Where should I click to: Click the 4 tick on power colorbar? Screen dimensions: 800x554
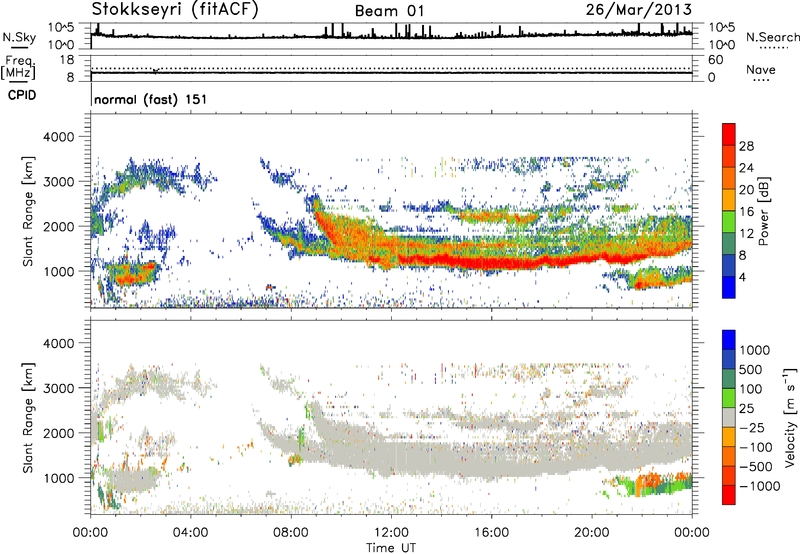(742, 277)
